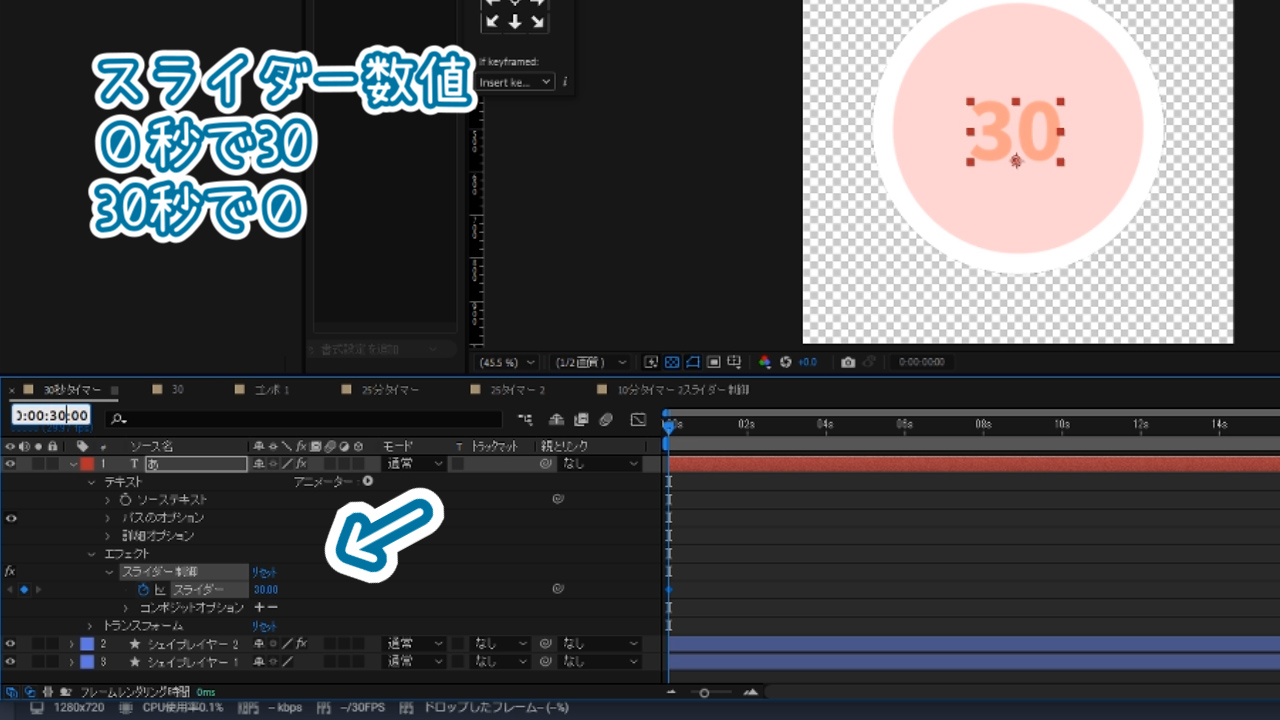Expand the トランスフォーム property group

pos(90,626)
